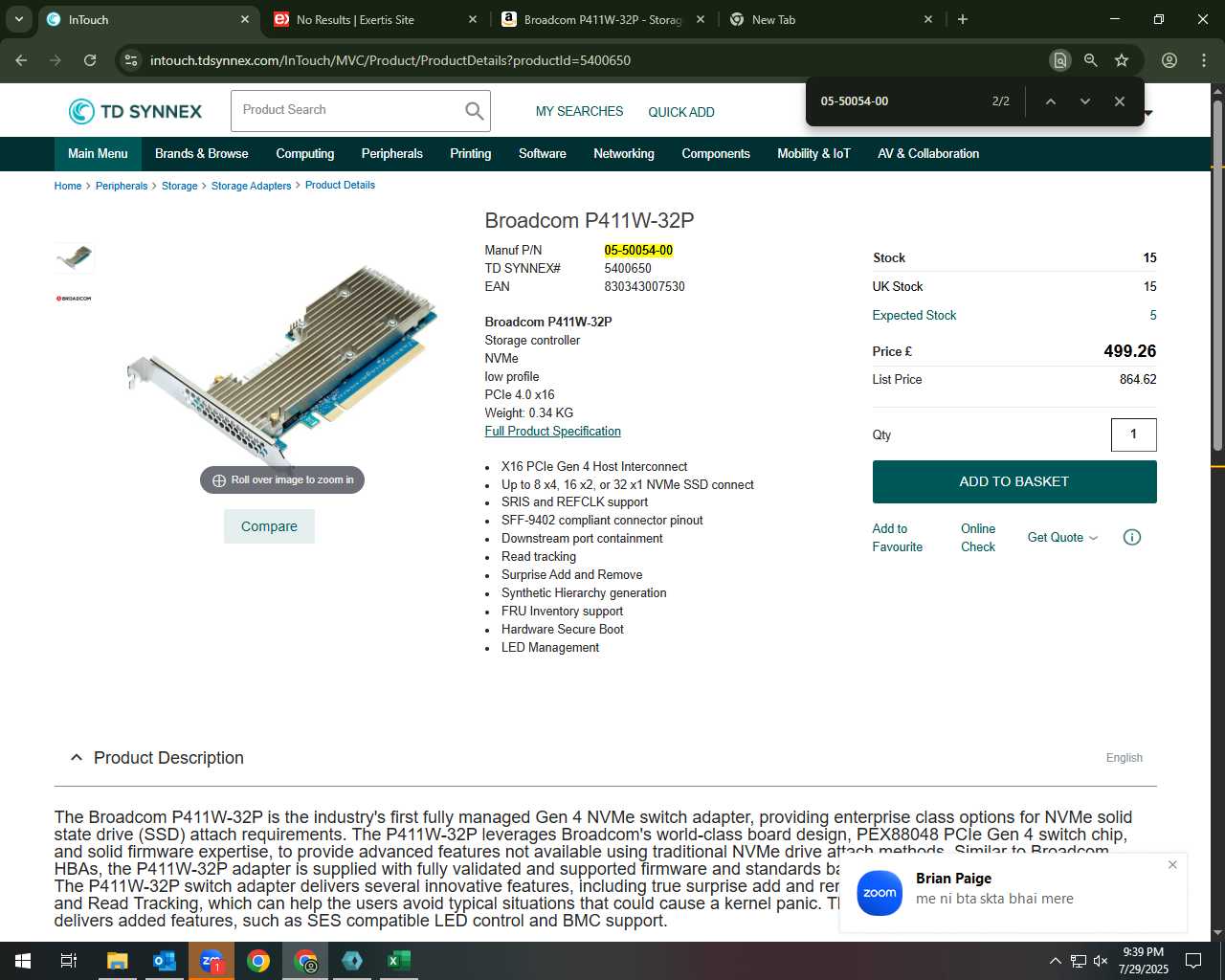Click the info icon beside Get Quote
Viewport: 1225px width, 980px height.
pyautogui.click(x=1131, y=537)
